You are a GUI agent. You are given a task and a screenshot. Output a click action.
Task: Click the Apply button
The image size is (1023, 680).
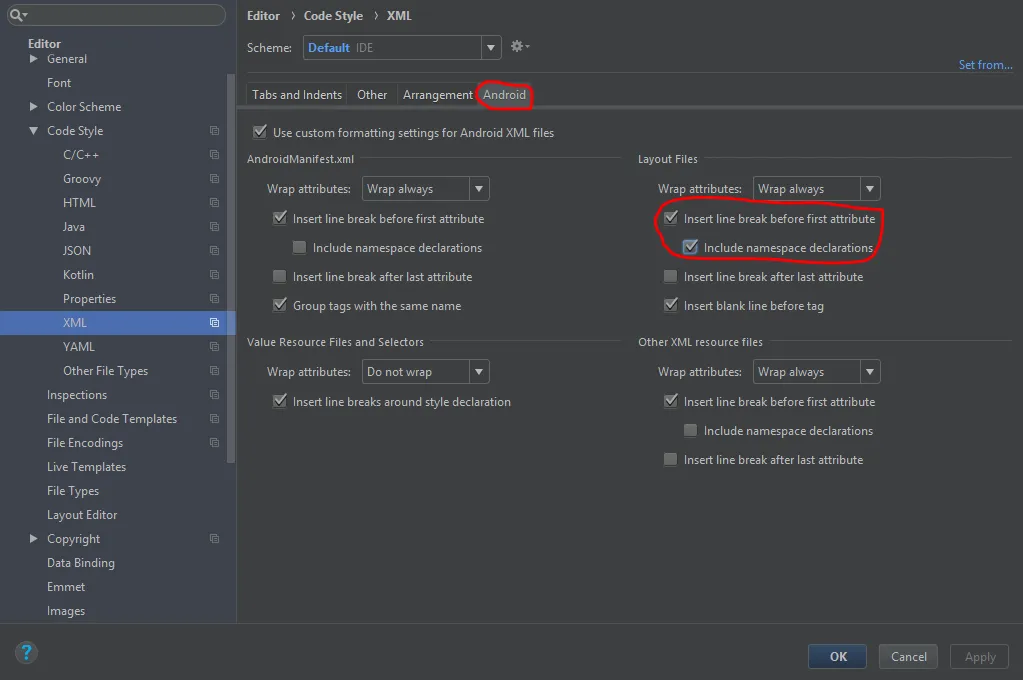[979, 657]
